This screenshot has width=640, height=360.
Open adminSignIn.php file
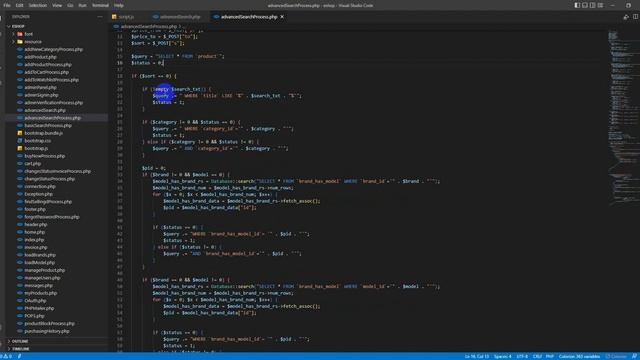[41, 95]
